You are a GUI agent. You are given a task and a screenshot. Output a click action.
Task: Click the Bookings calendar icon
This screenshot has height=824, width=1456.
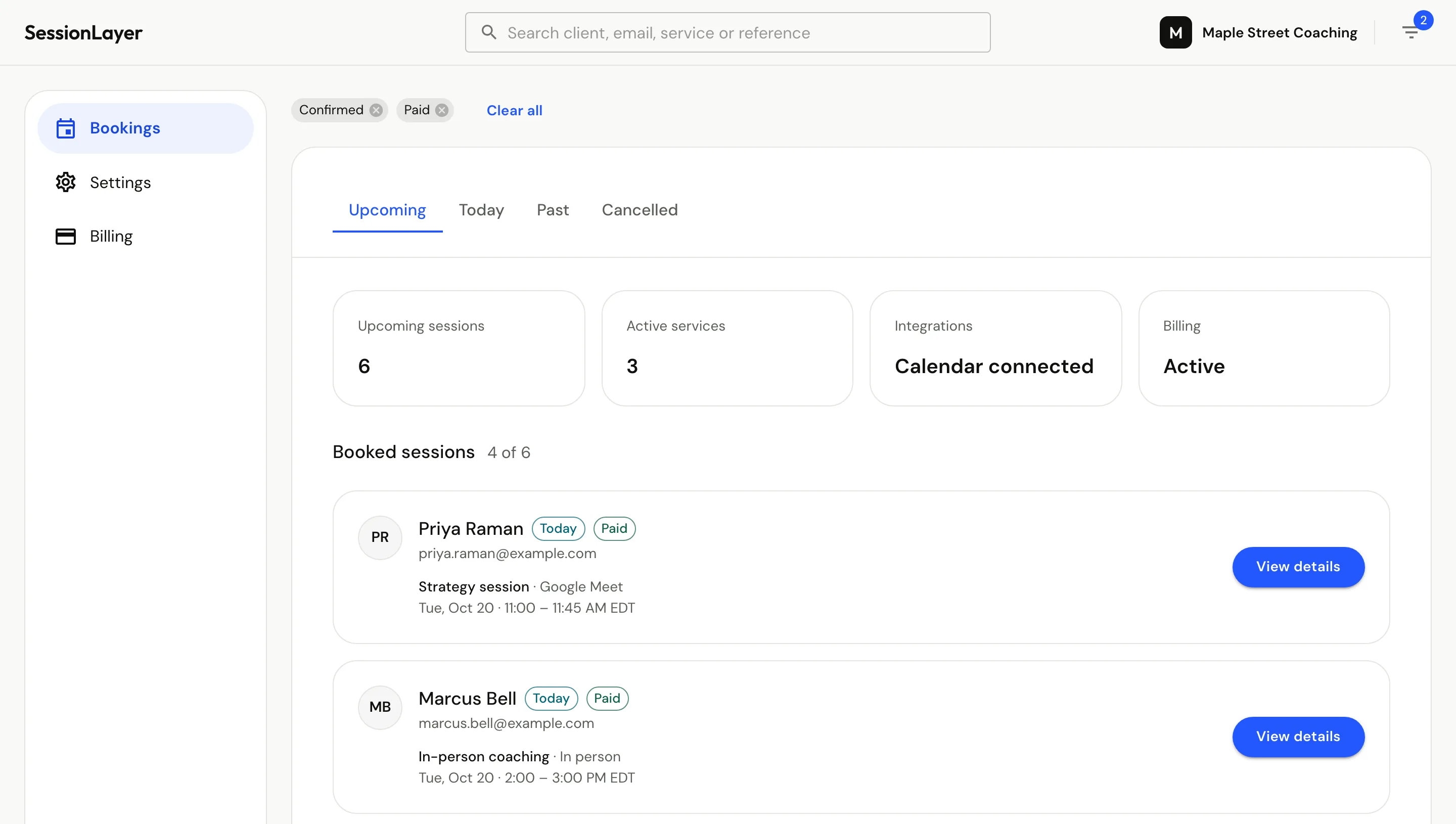(x=66, y=128)
